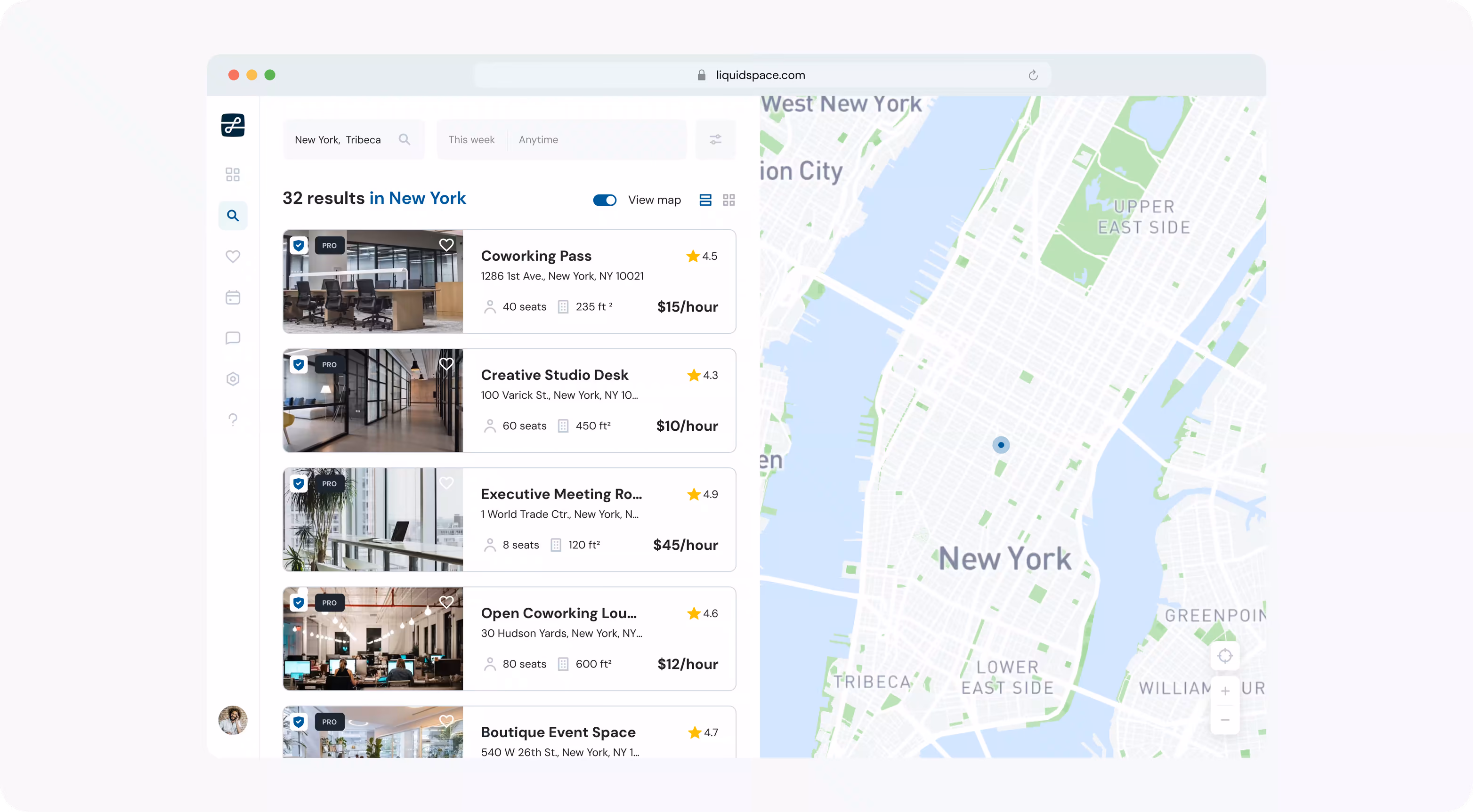Click the Open Coworking Lounge photo
This screenshot has width=1473, height=812.
(x=373, y=639)
